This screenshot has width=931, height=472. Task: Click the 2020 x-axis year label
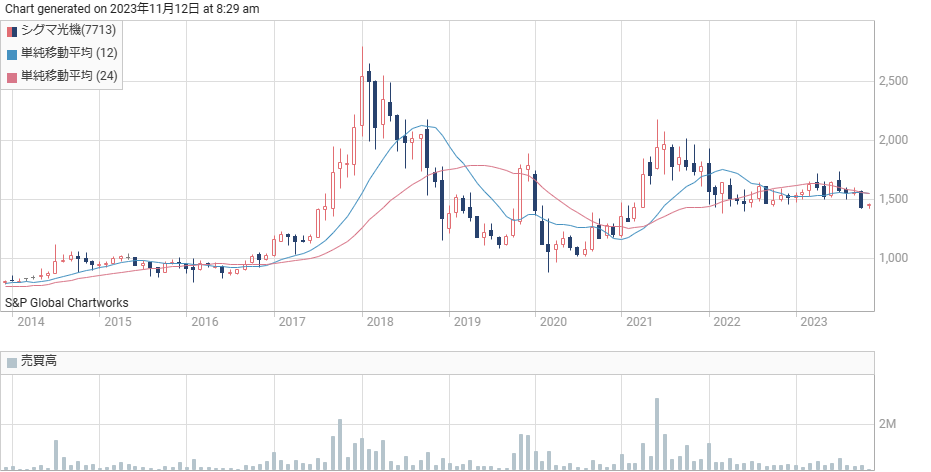click(x=553, y=322)
